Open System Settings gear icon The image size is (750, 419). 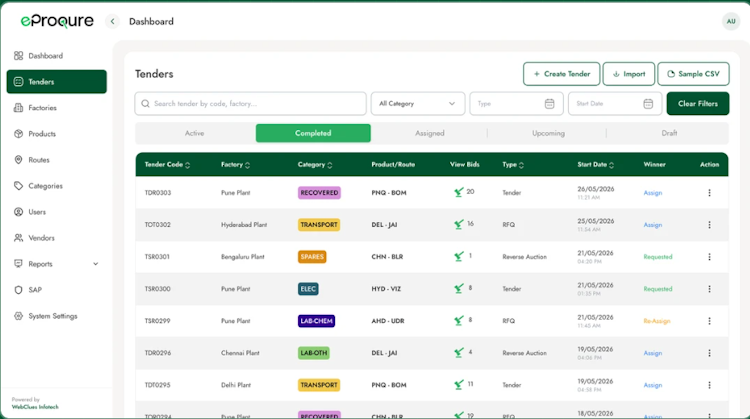point(18,316)
